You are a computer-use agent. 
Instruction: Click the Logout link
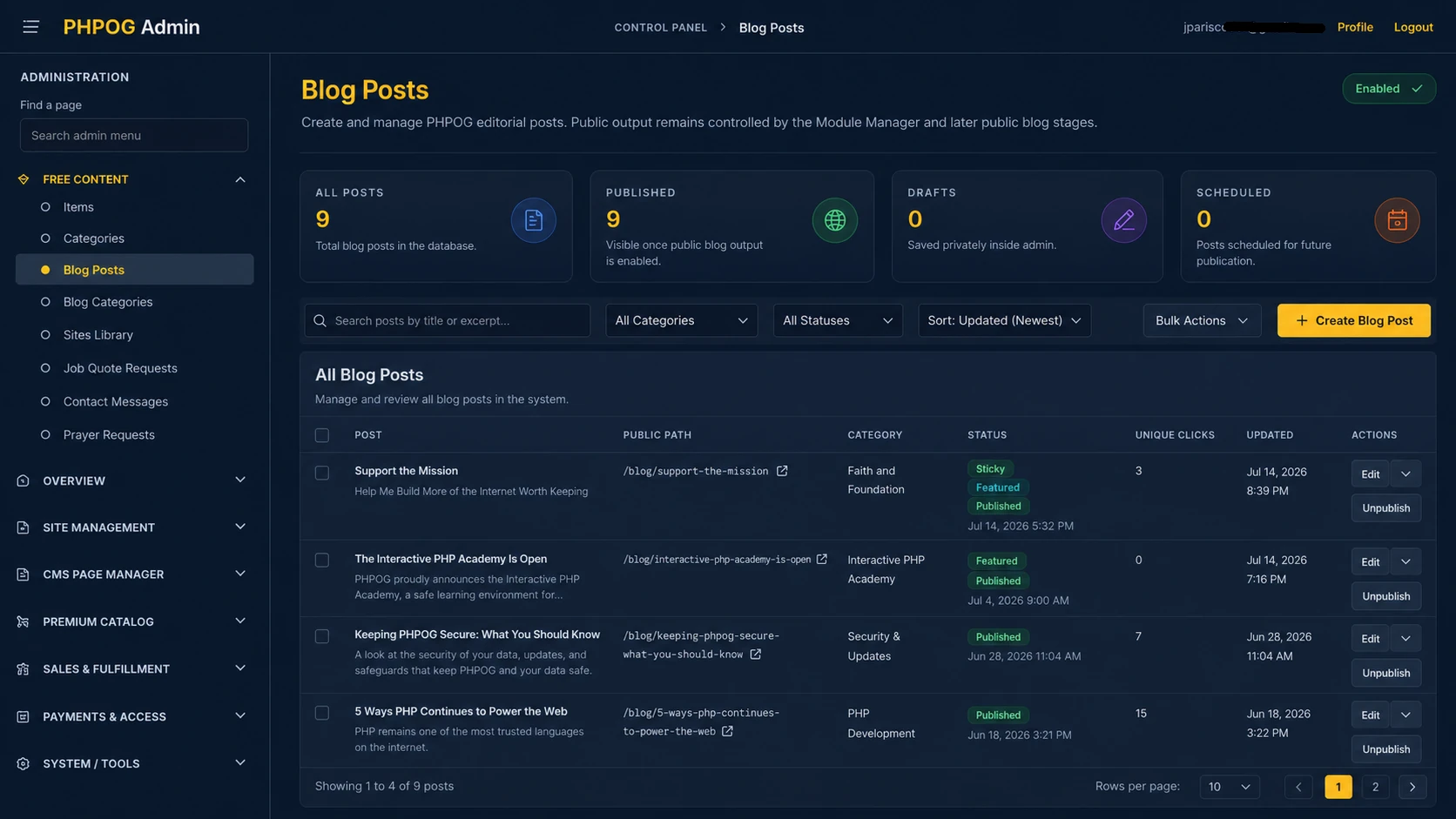[1413, 27]
